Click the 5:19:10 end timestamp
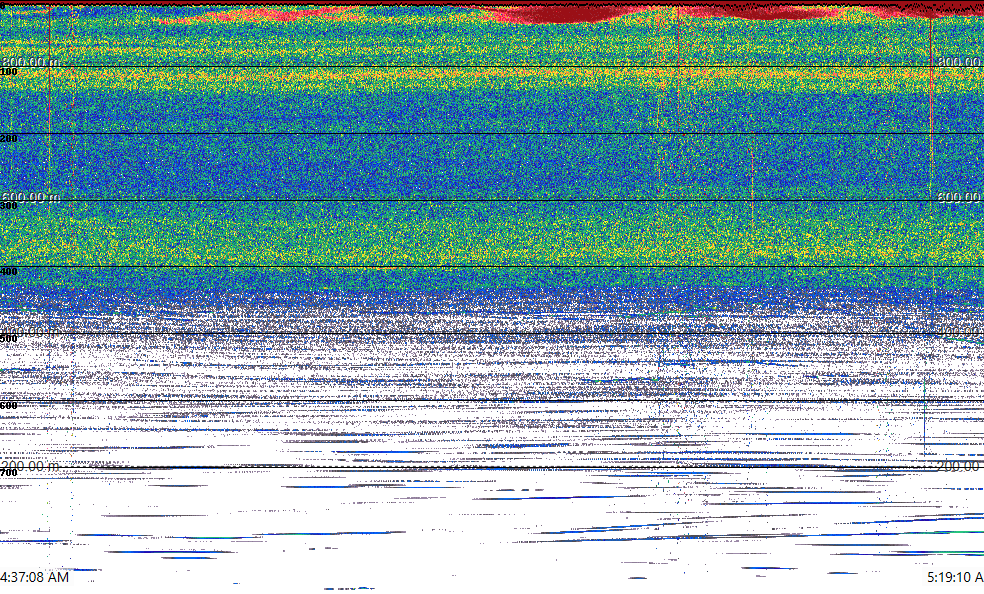The height and width of the screenshot is (594, 984). click(x=955, y=577)
